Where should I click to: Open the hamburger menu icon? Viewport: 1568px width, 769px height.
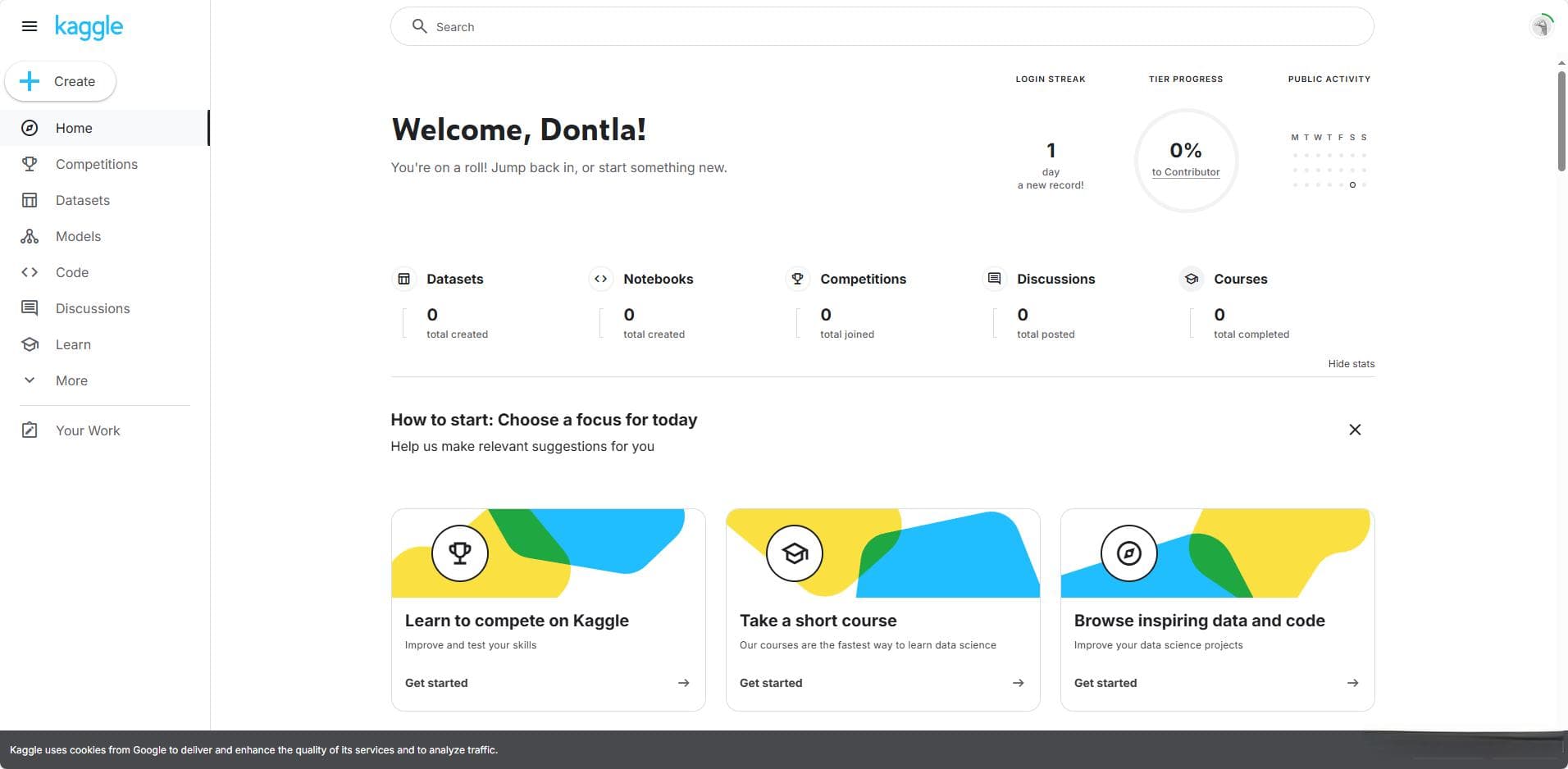pyautogui.click(x=30, y=26)
